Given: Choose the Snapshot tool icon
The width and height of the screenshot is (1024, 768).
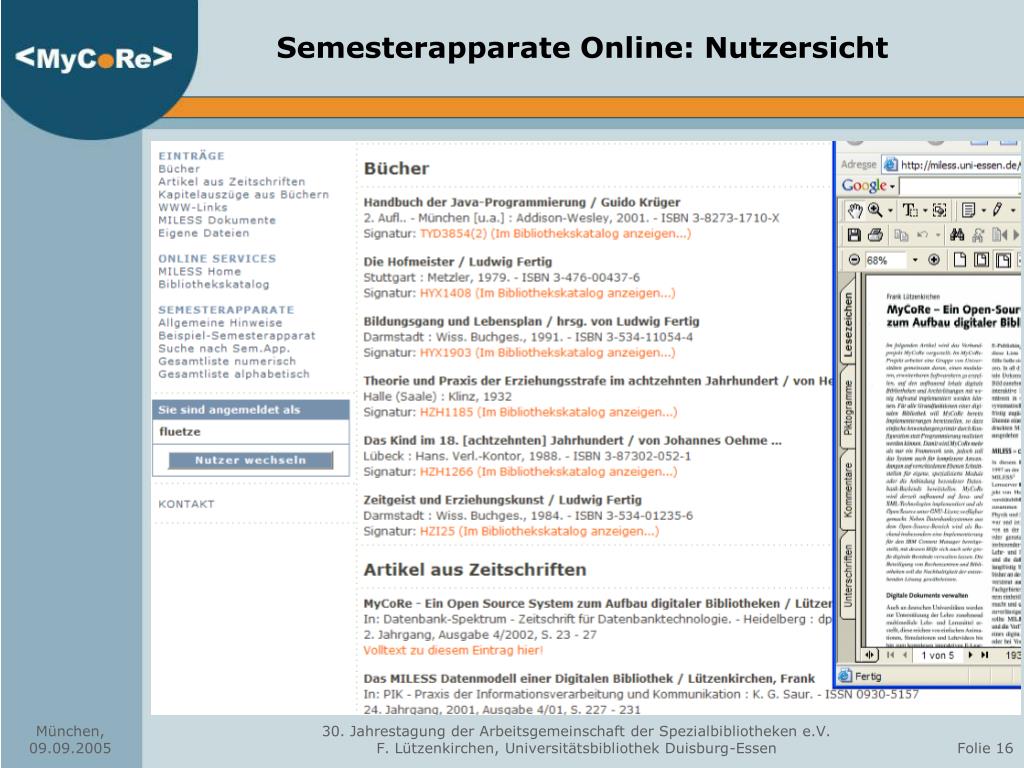Looking at the screenshot, I should (x=939, y=210).
